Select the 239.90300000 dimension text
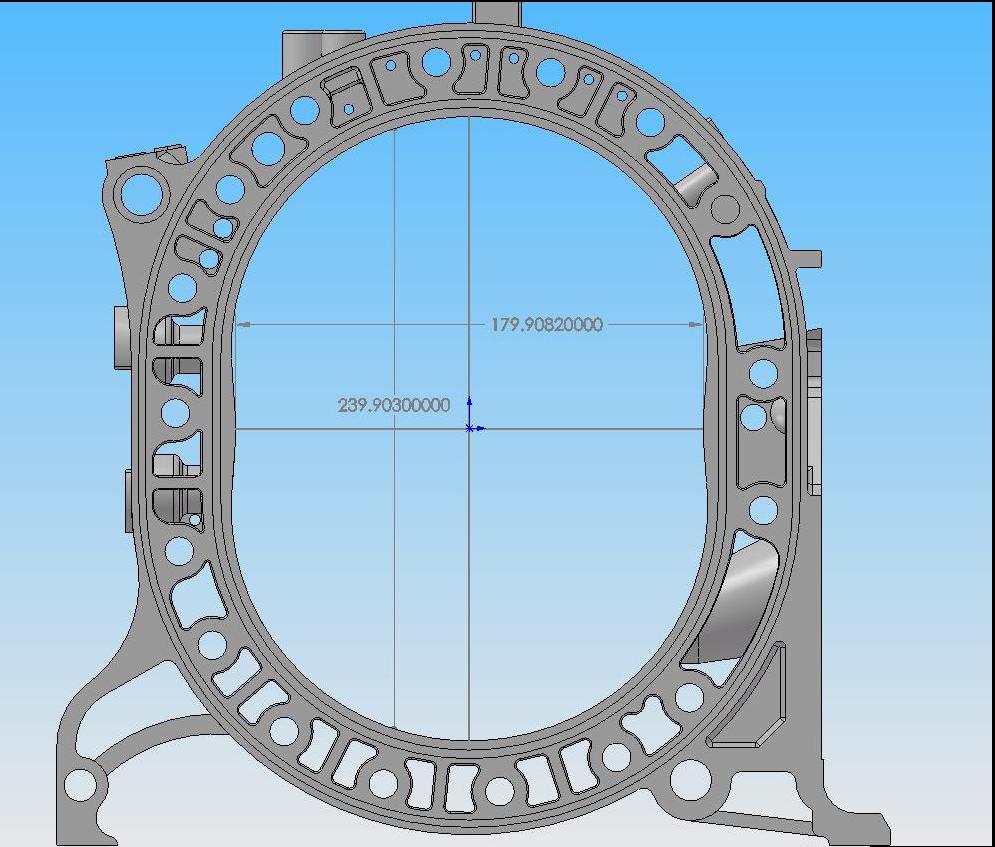 click(x=394, y=405)
